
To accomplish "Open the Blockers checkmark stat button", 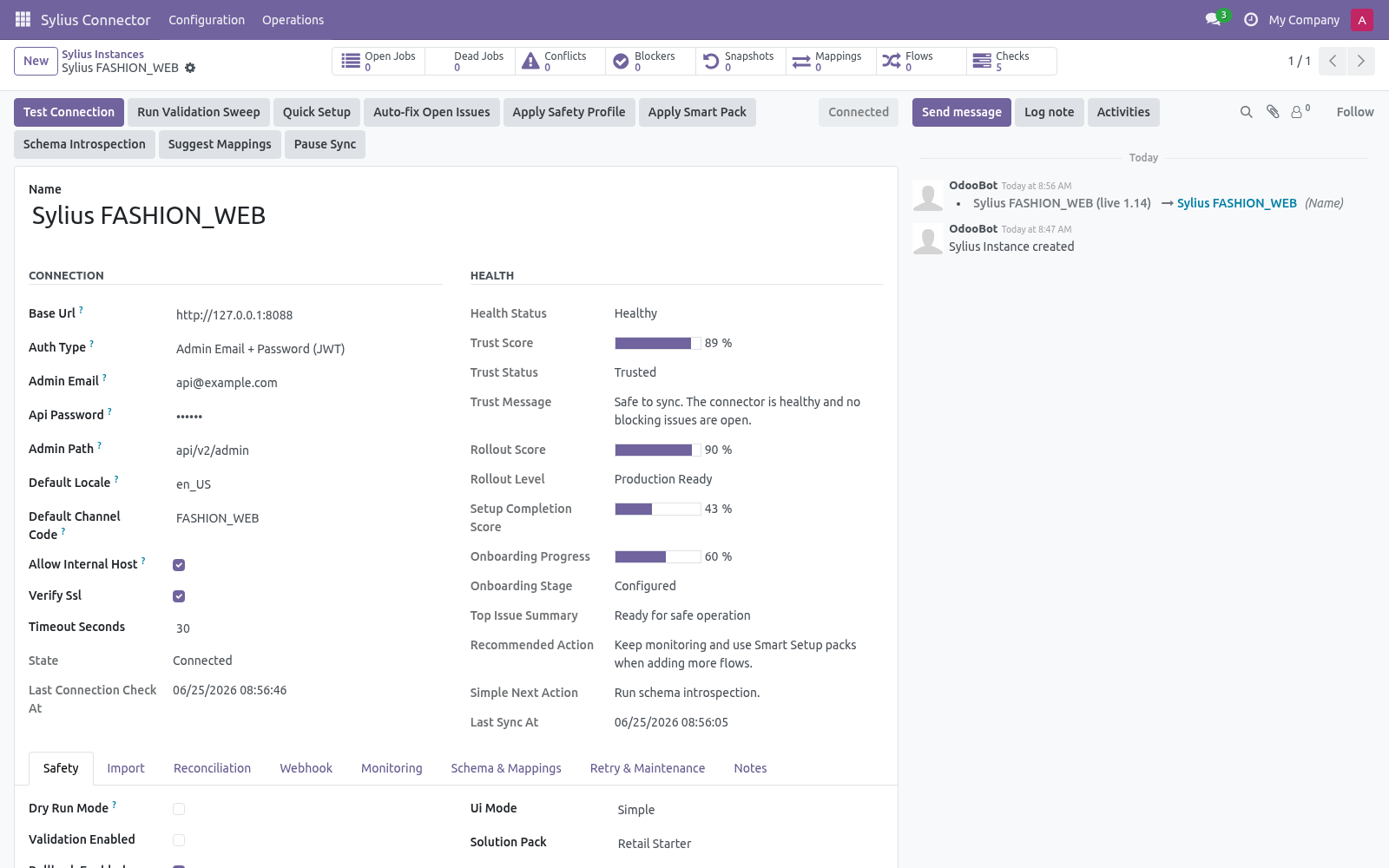I will coord(650,62).
